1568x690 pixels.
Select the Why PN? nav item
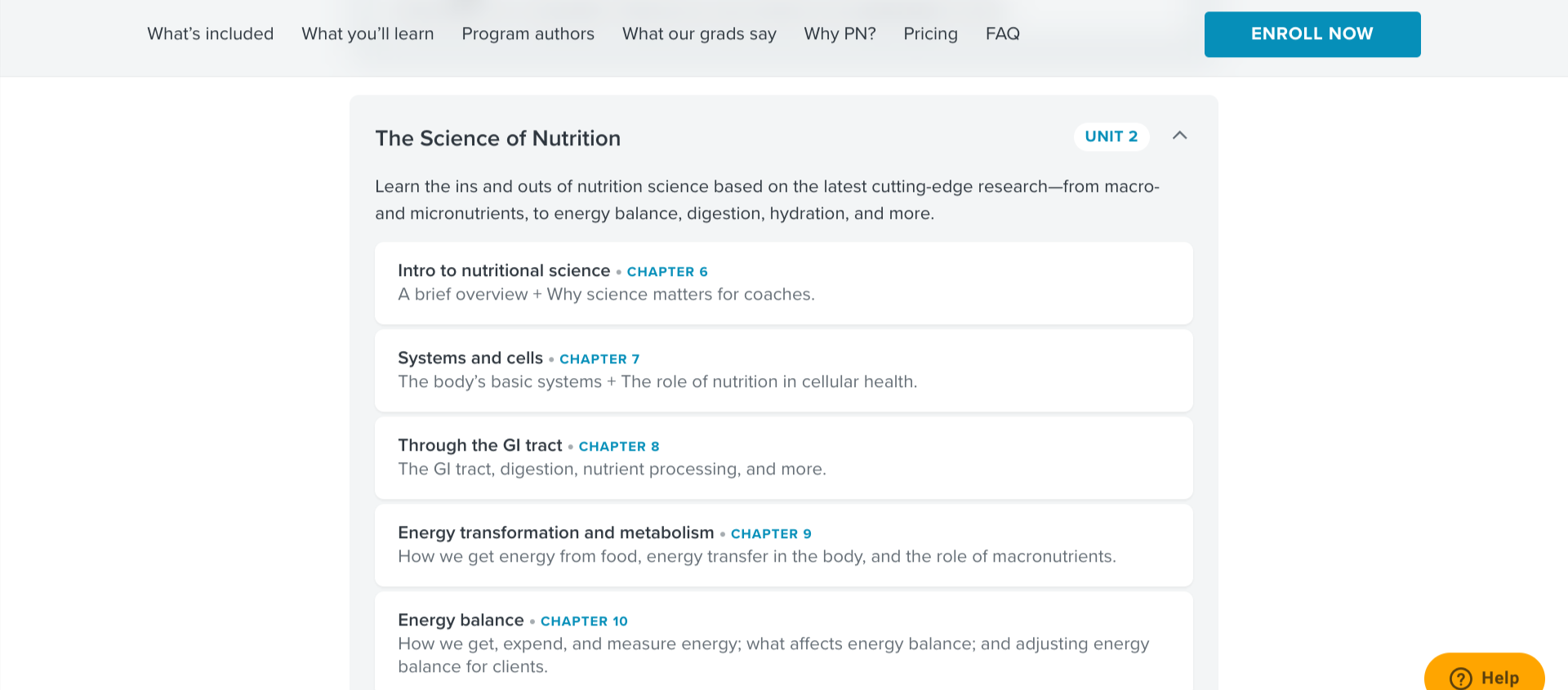pyautogui.click(x=840, y=34)
